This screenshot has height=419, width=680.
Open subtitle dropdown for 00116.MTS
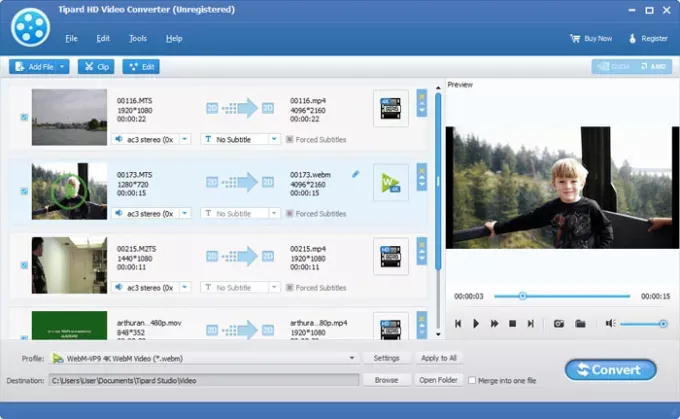[274, 139]
